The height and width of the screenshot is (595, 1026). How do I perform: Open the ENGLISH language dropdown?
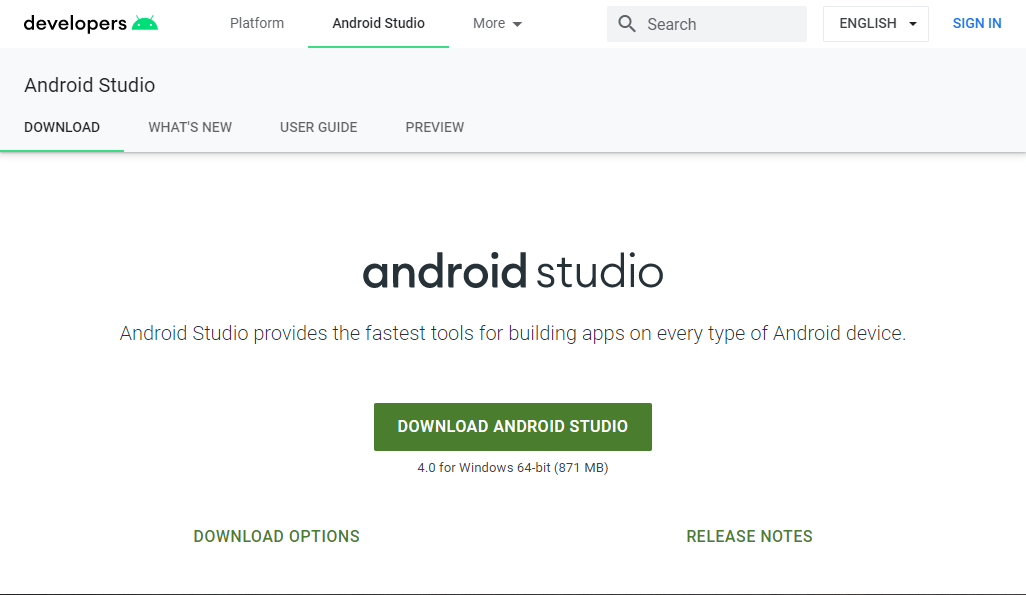coord(876,24)
